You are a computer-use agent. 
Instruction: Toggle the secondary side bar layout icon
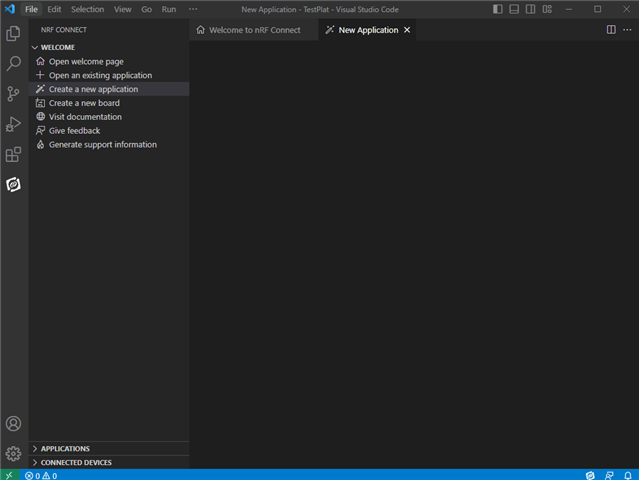point(531,9)
